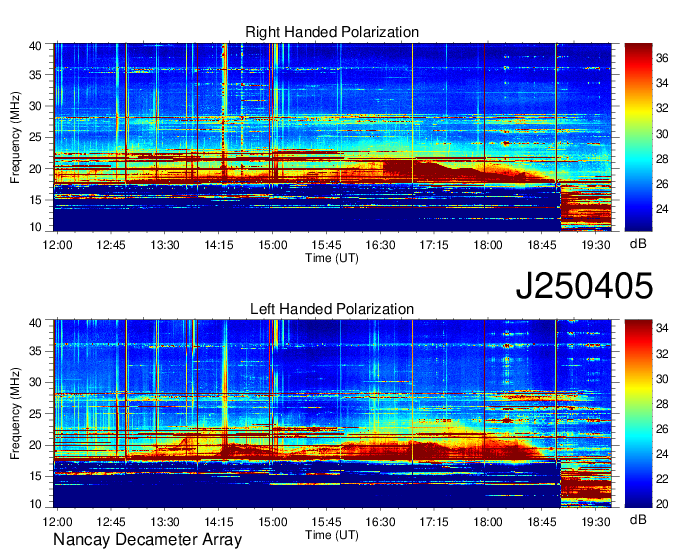This screenshot has width=680, height=552.
Task: Click the Right Handed plot's color scale bar
Action: pos(638,137)
